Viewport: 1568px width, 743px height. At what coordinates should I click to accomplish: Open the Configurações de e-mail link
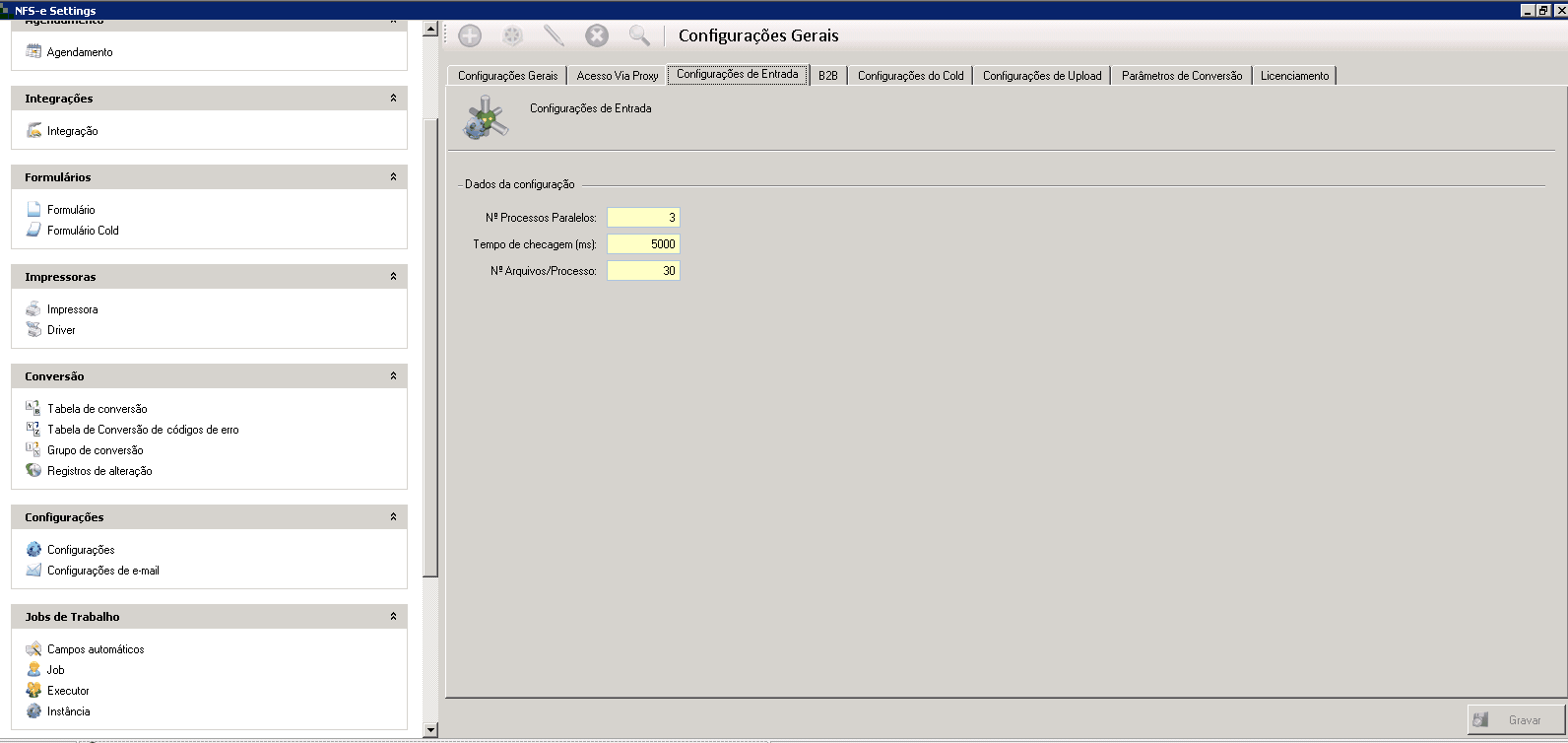[x=103, y=571]
